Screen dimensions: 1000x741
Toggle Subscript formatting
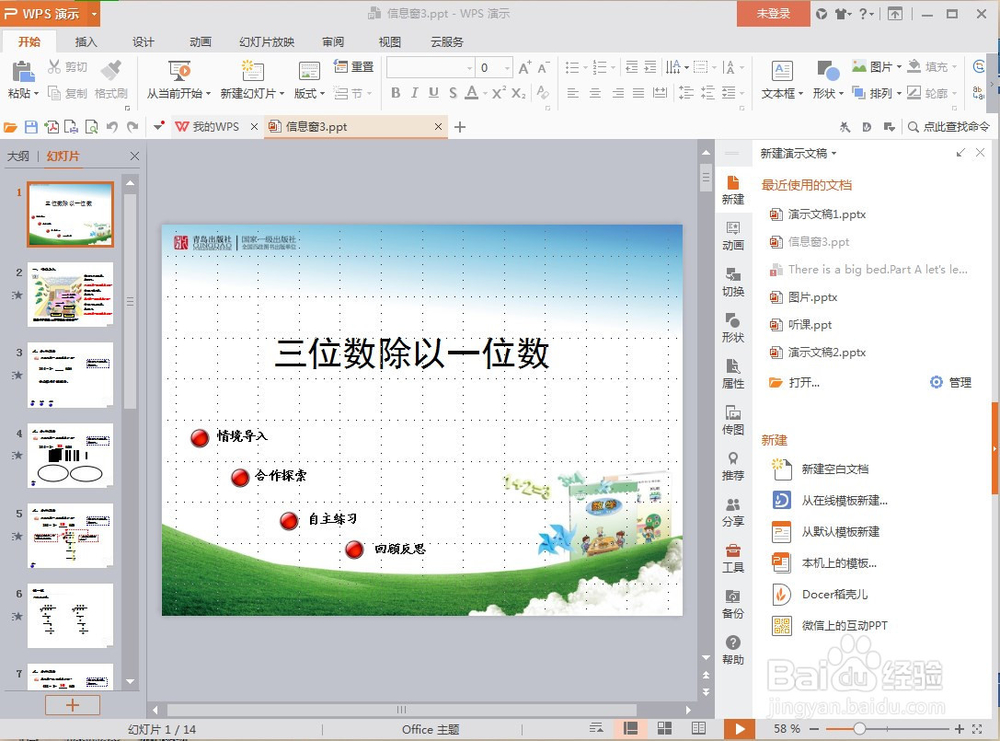518,93
